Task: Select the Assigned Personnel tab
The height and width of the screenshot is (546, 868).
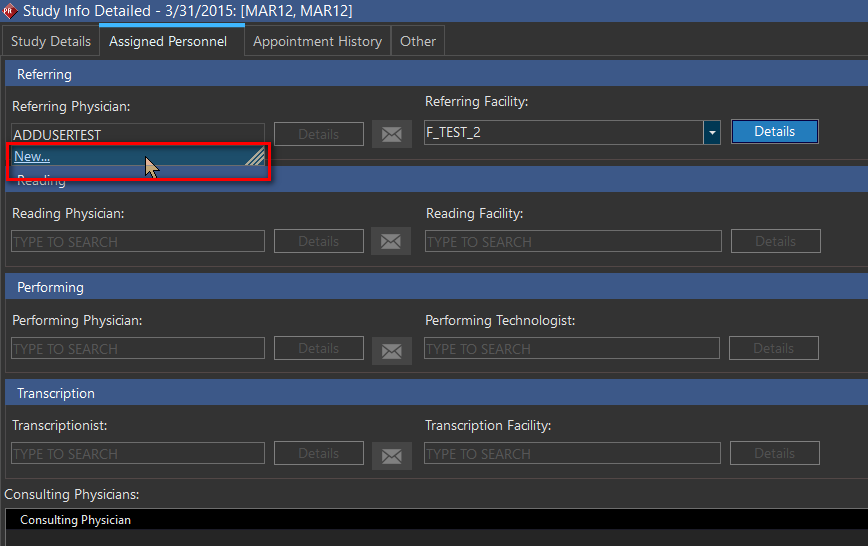Action: [x=168, y=41]
